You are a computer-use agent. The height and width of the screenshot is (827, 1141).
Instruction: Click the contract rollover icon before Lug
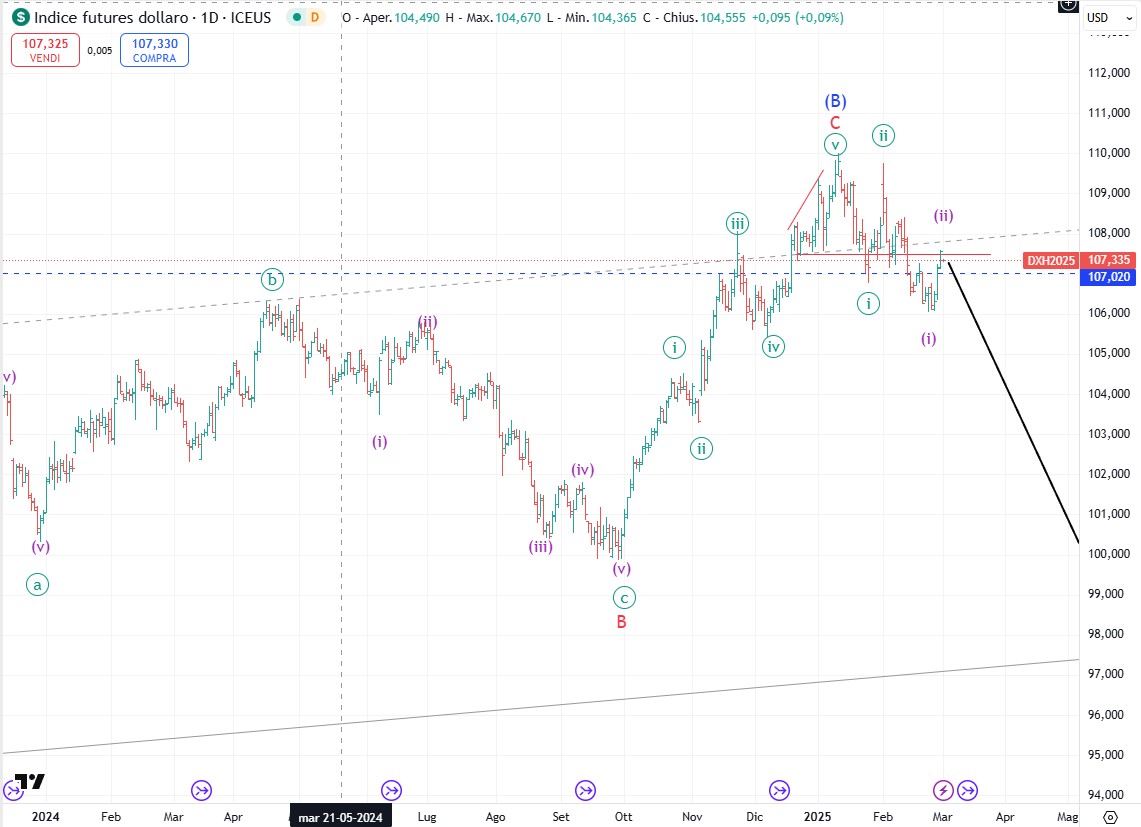(x=391, y=790)
